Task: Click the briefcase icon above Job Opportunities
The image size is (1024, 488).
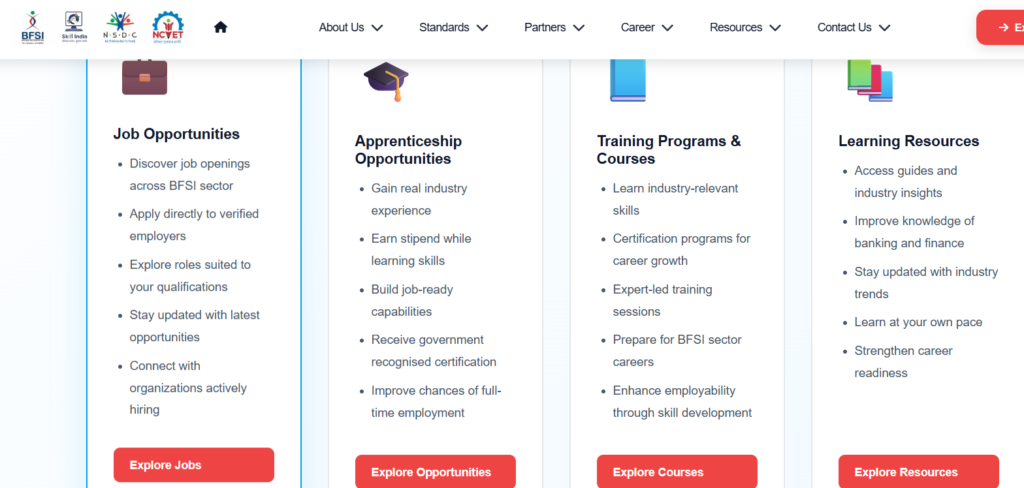Action: [x=144, y=77]
